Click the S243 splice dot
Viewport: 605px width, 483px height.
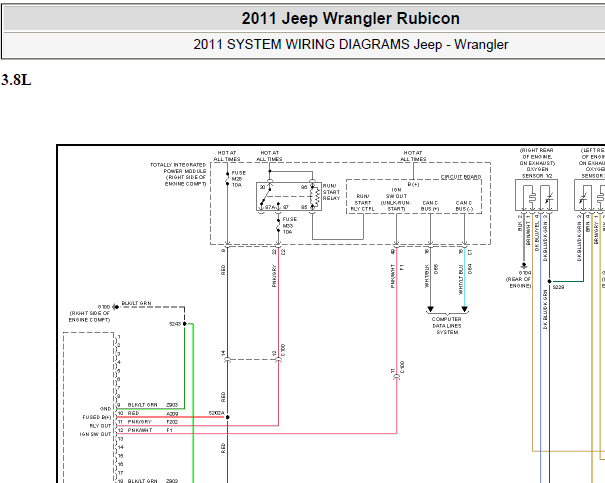pyautogui.click(x=184, y=324)
